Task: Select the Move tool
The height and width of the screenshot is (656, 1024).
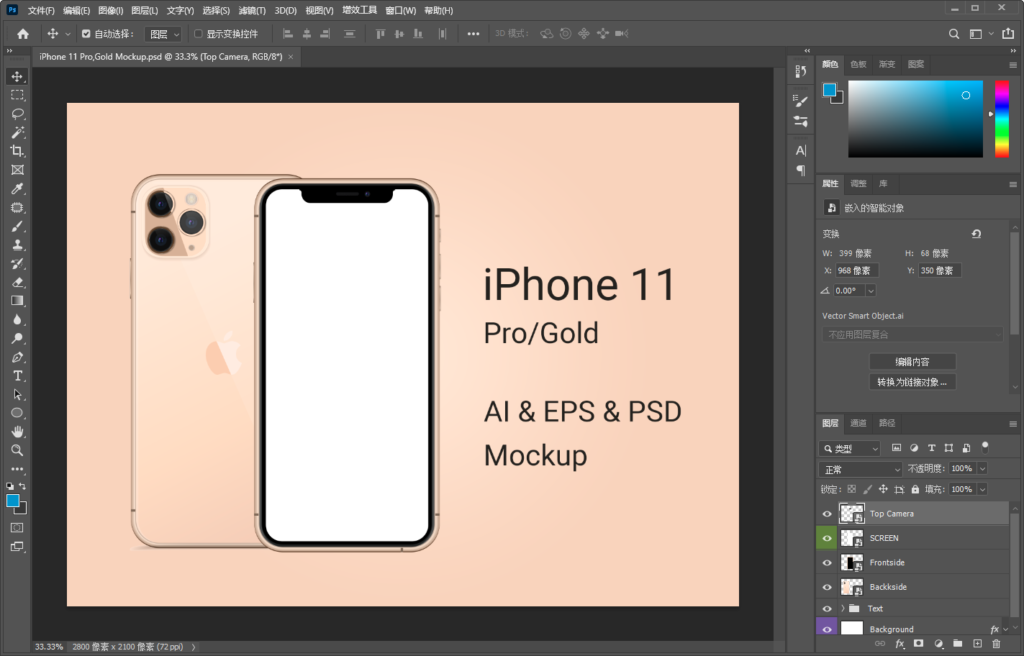Action: (x=17, y=76)
